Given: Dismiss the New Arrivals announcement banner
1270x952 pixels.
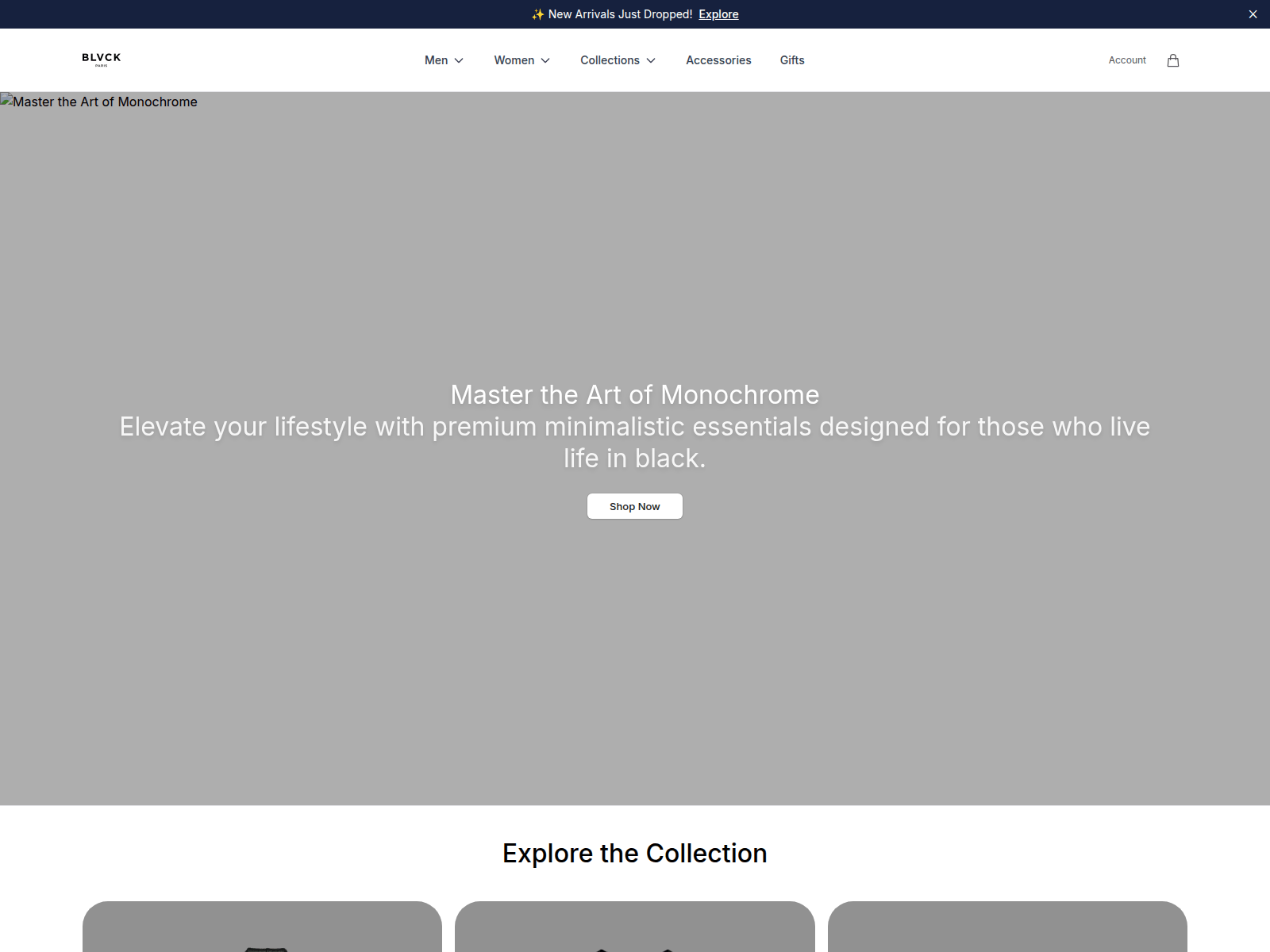Looking at the screenshot, I should click(1253, 14).
